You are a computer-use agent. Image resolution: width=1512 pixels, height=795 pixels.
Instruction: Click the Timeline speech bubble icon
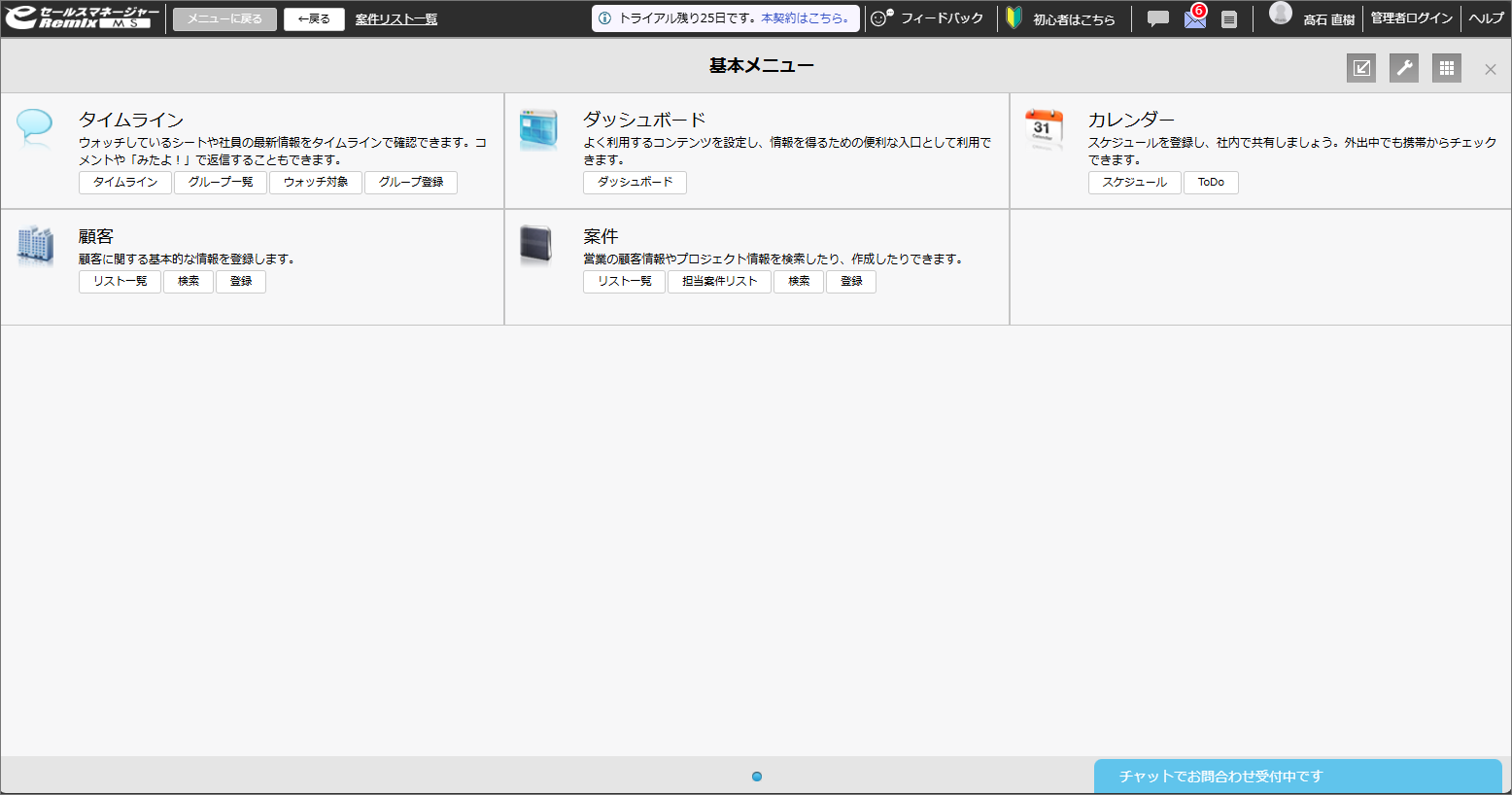point(35,129)
